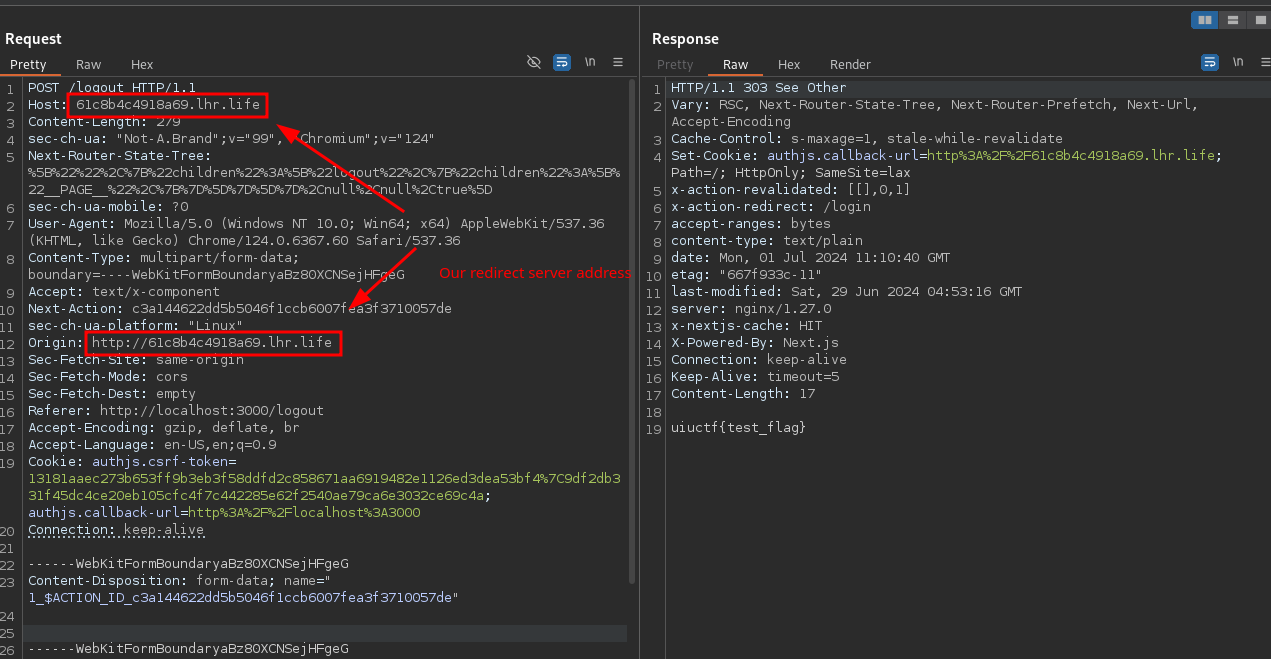Click the "last-modified: Sat, 29 Jun 2024" header
The image size is (1271, 659).
[x=847, y=291]
